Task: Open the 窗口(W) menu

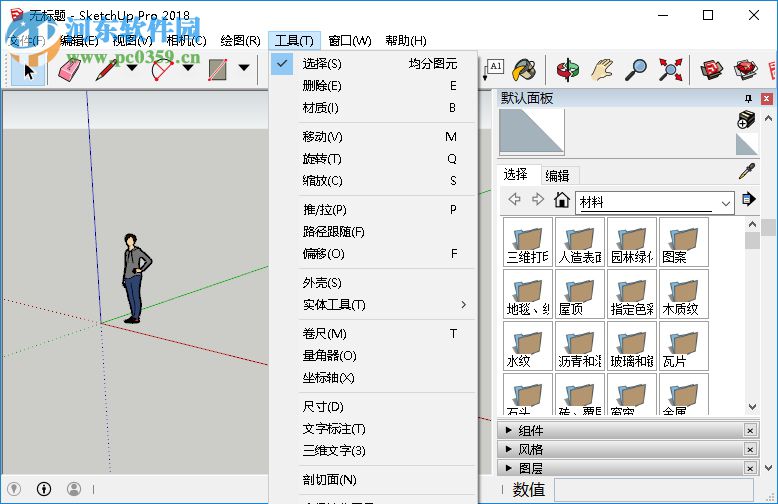Action: pyautogui.click(x=349, y=41)
